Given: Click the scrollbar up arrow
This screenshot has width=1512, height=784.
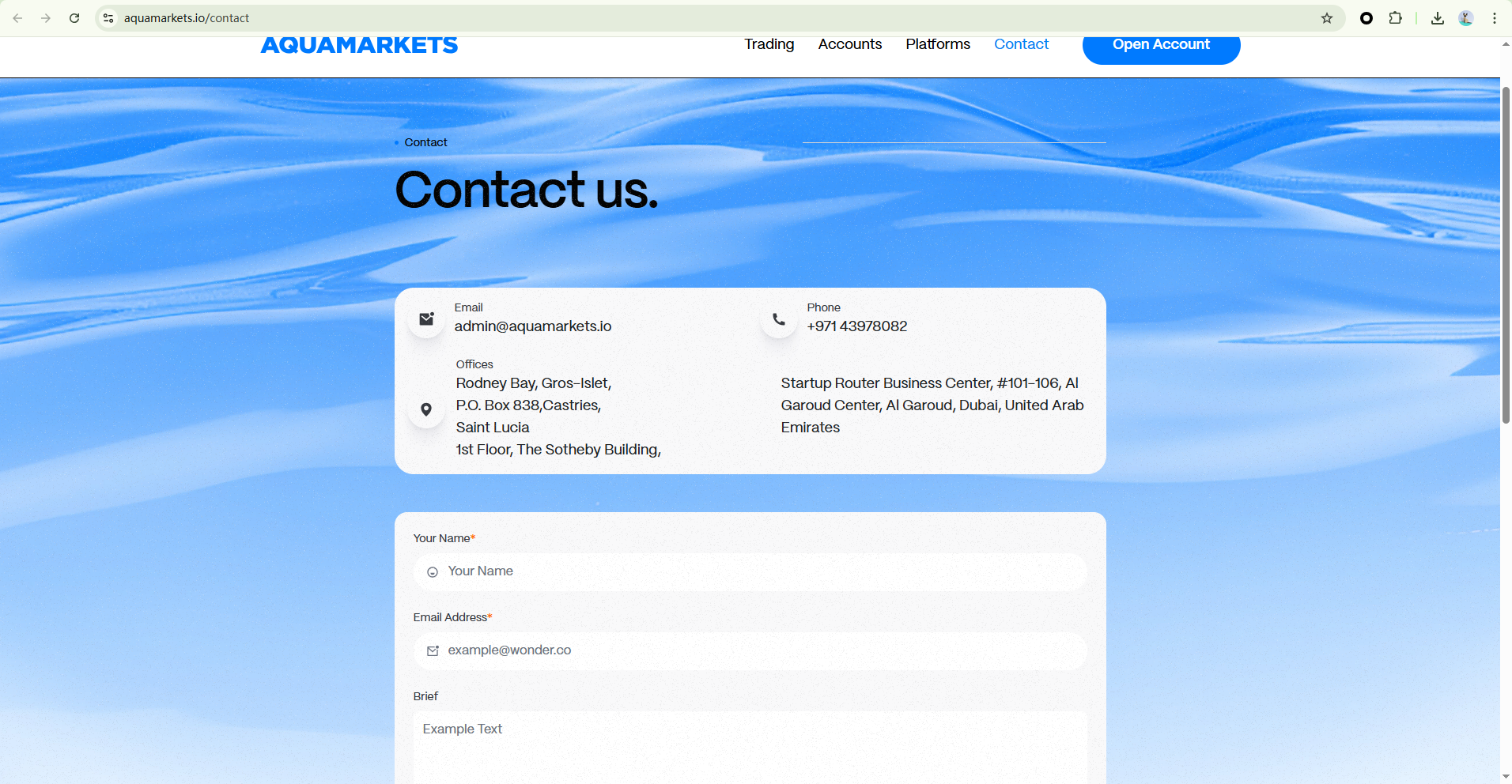Looking at the screenshot, I should click(1506, 44).
